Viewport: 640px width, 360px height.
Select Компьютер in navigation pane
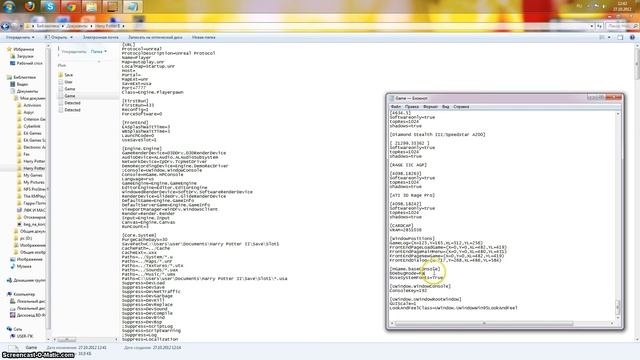pos(21,294)
